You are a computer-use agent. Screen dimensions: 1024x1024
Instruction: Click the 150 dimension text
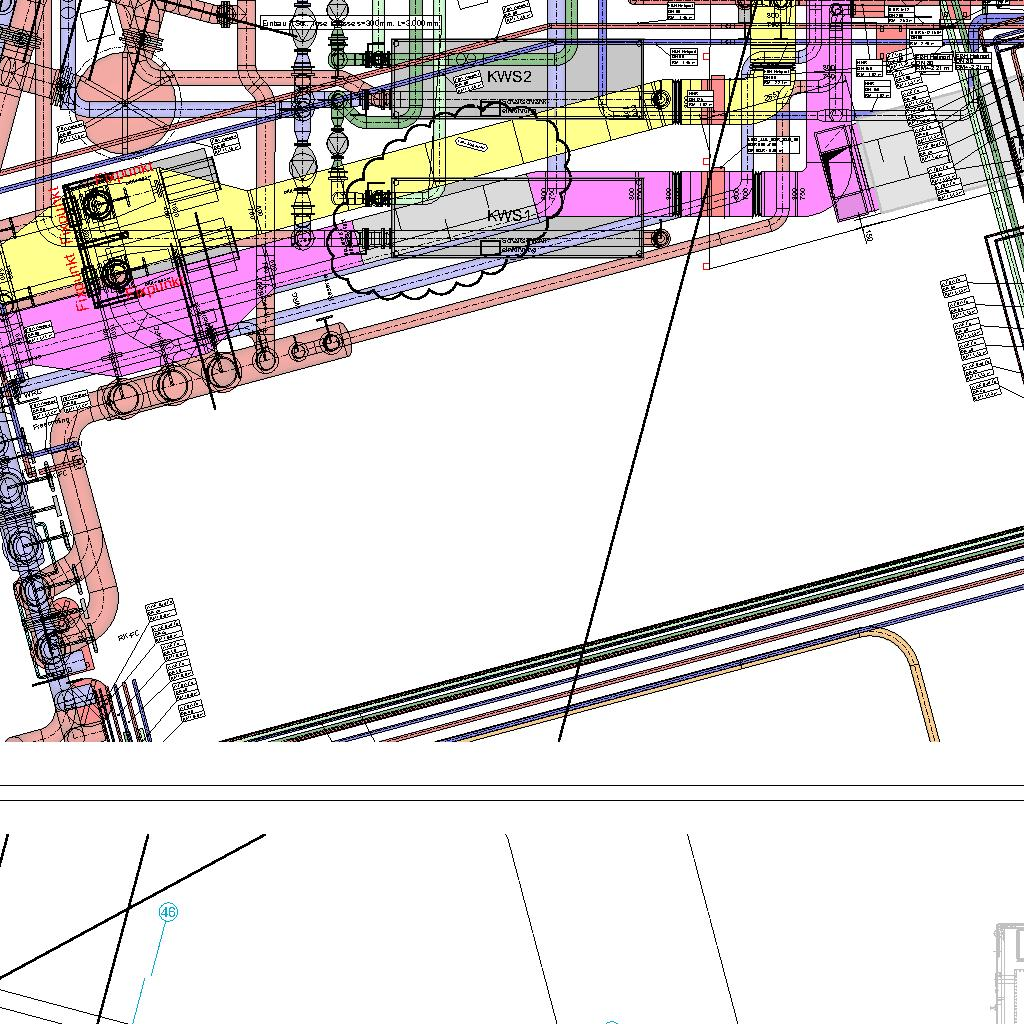867,236
